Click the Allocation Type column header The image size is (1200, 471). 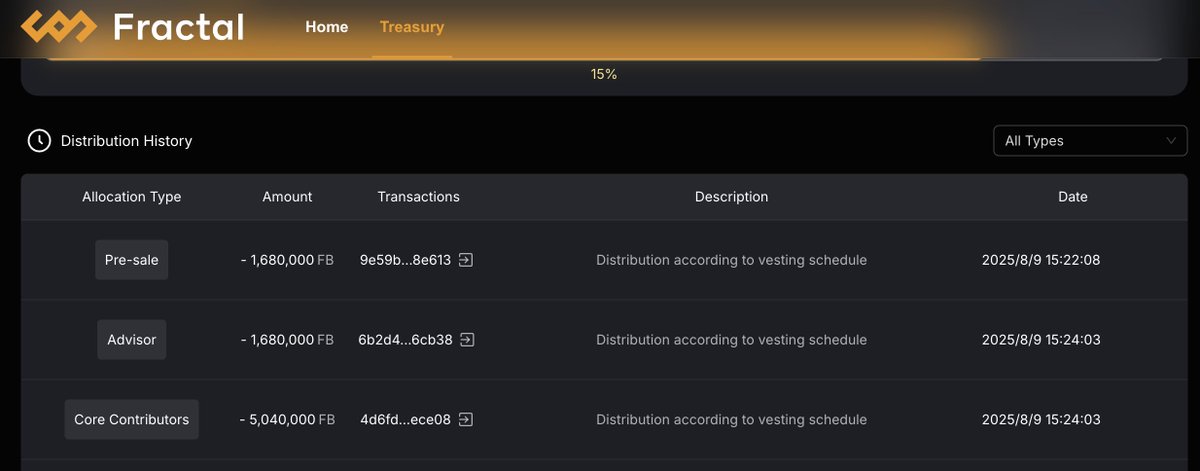coord(132,197)
